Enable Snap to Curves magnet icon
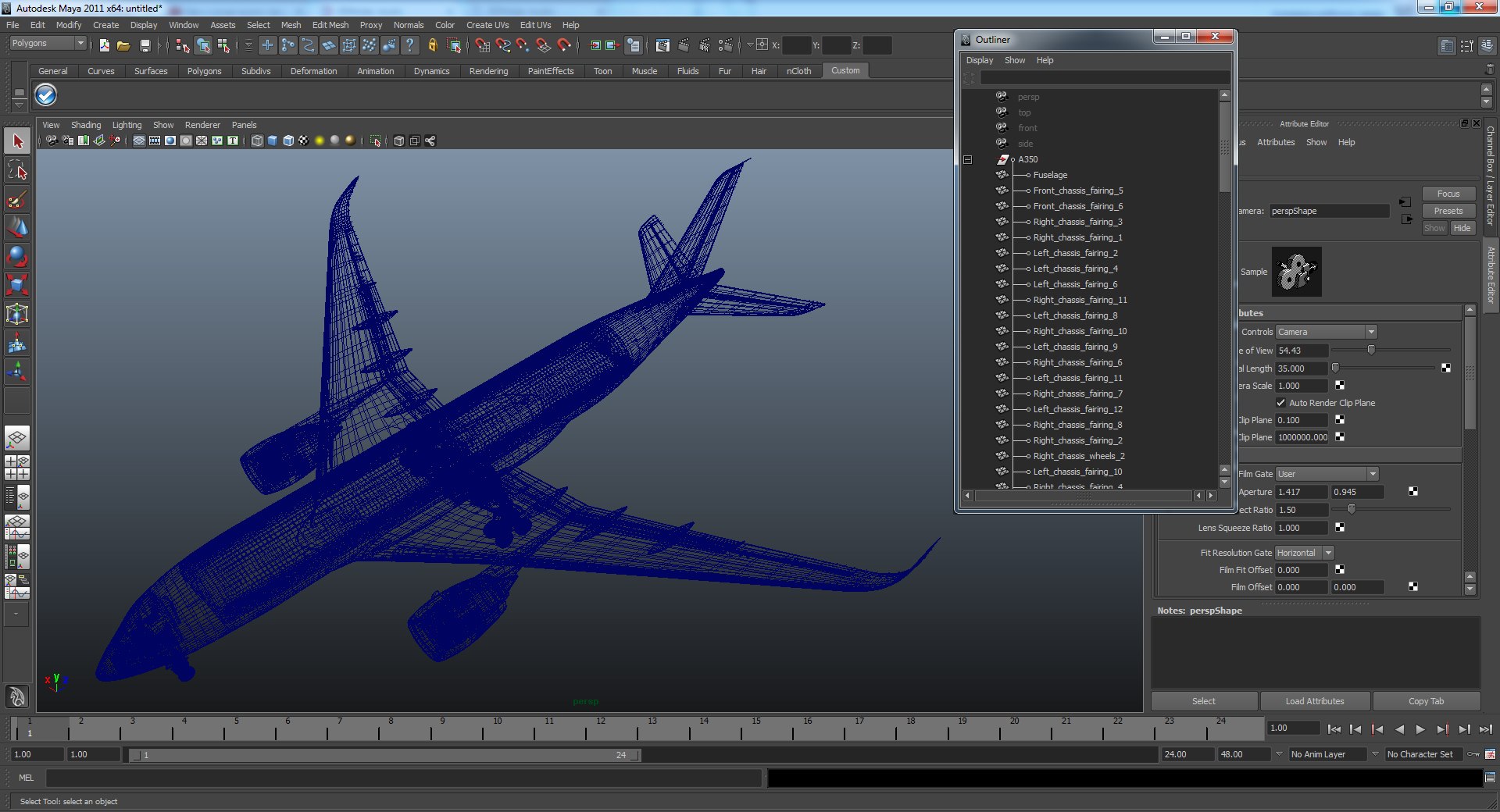 tap(503, 46)
